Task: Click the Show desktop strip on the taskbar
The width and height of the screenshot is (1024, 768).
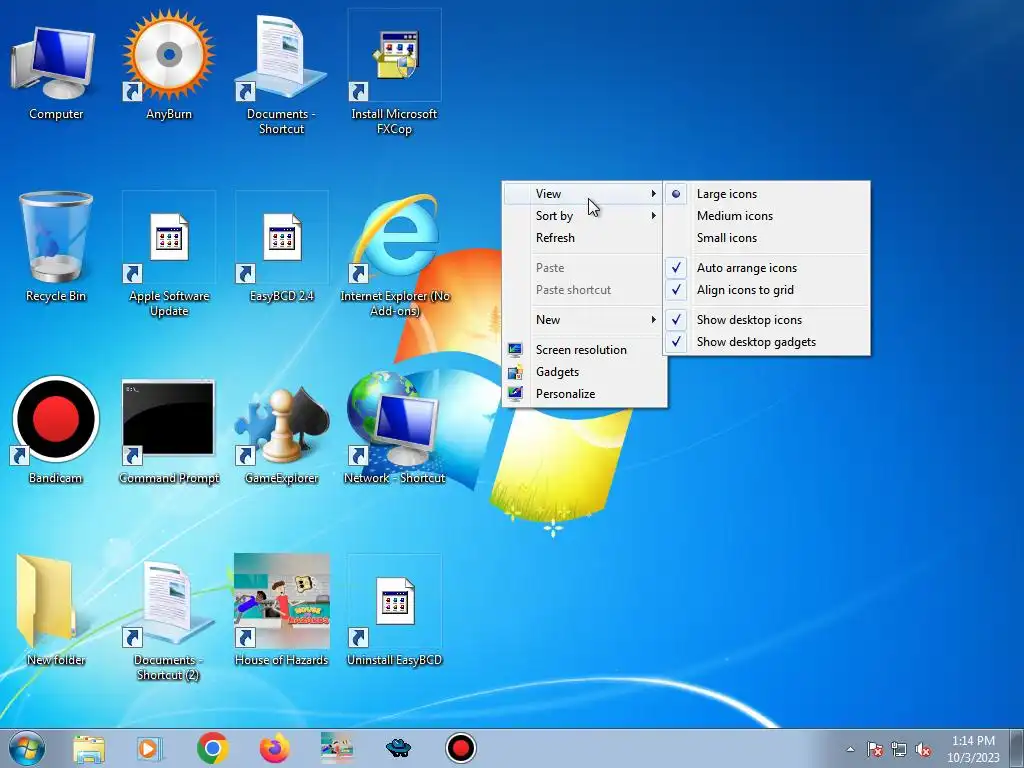Action: point(1017,748)
